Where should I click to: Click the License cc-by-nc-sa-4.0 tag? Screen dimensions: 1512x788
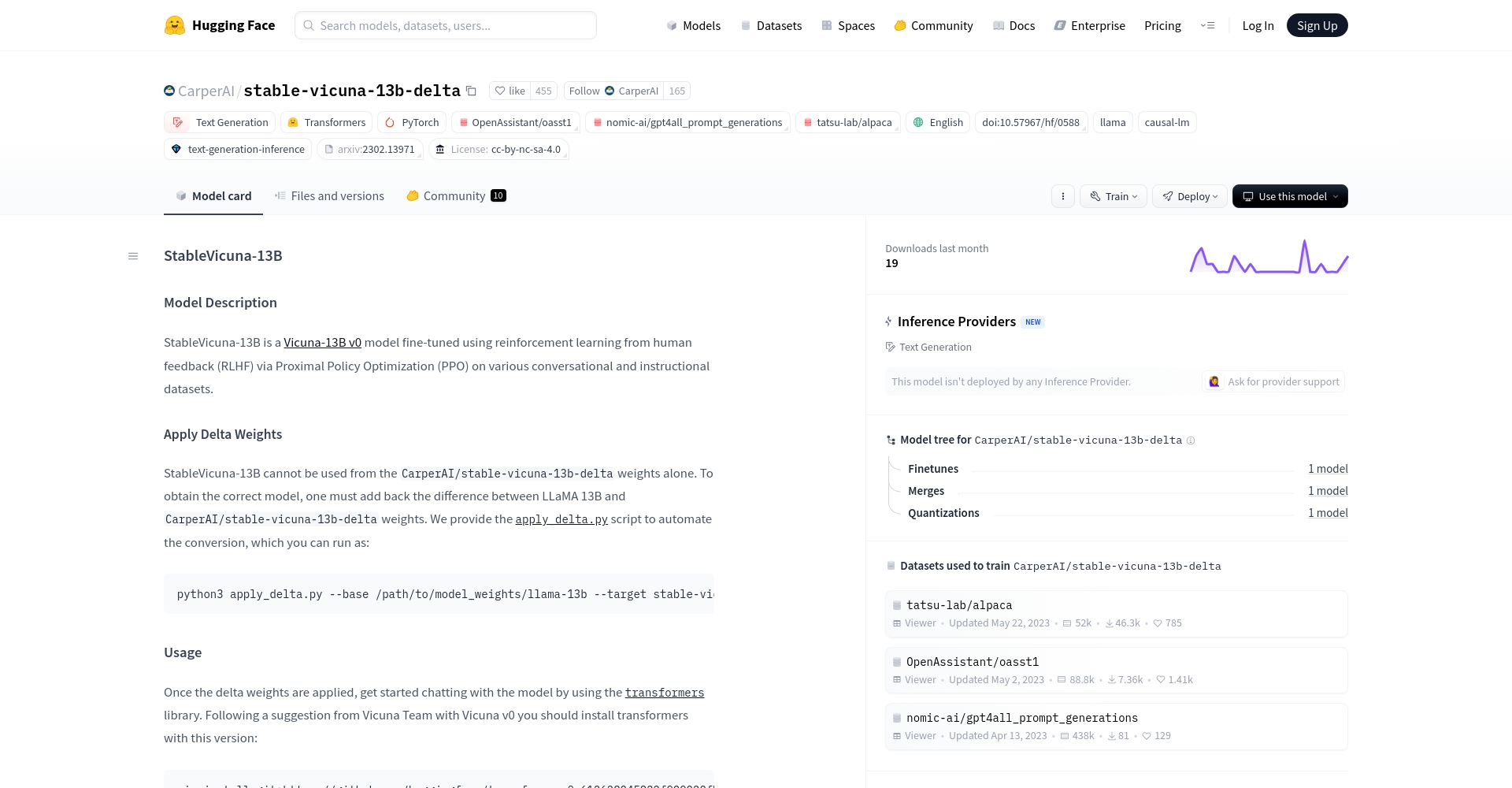pyautogui.click(x=498, y=149)
